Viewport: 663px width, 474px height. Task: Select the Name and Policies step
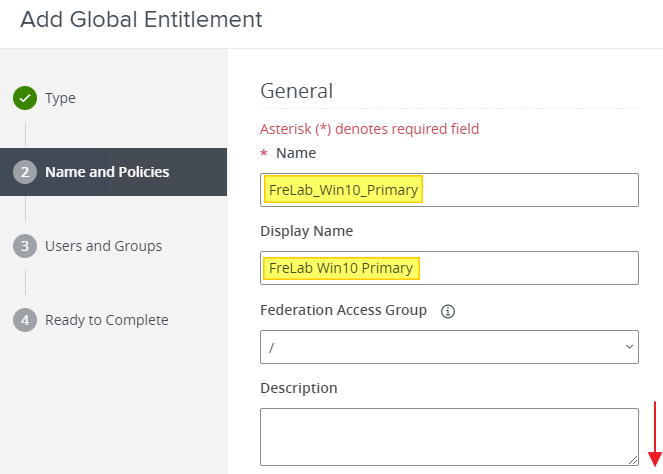[107, 172]
